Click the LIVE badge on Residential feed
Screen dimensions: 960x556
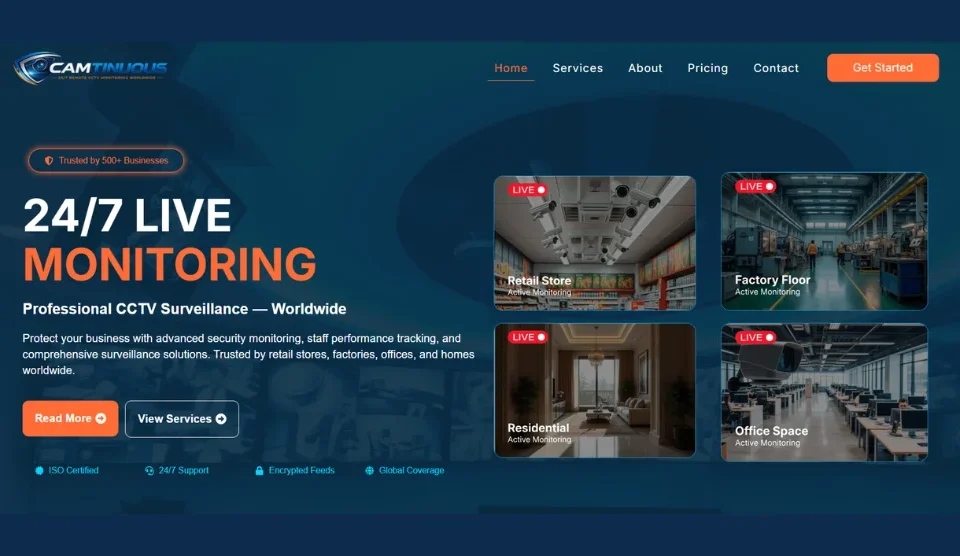[x=527, y=337]
